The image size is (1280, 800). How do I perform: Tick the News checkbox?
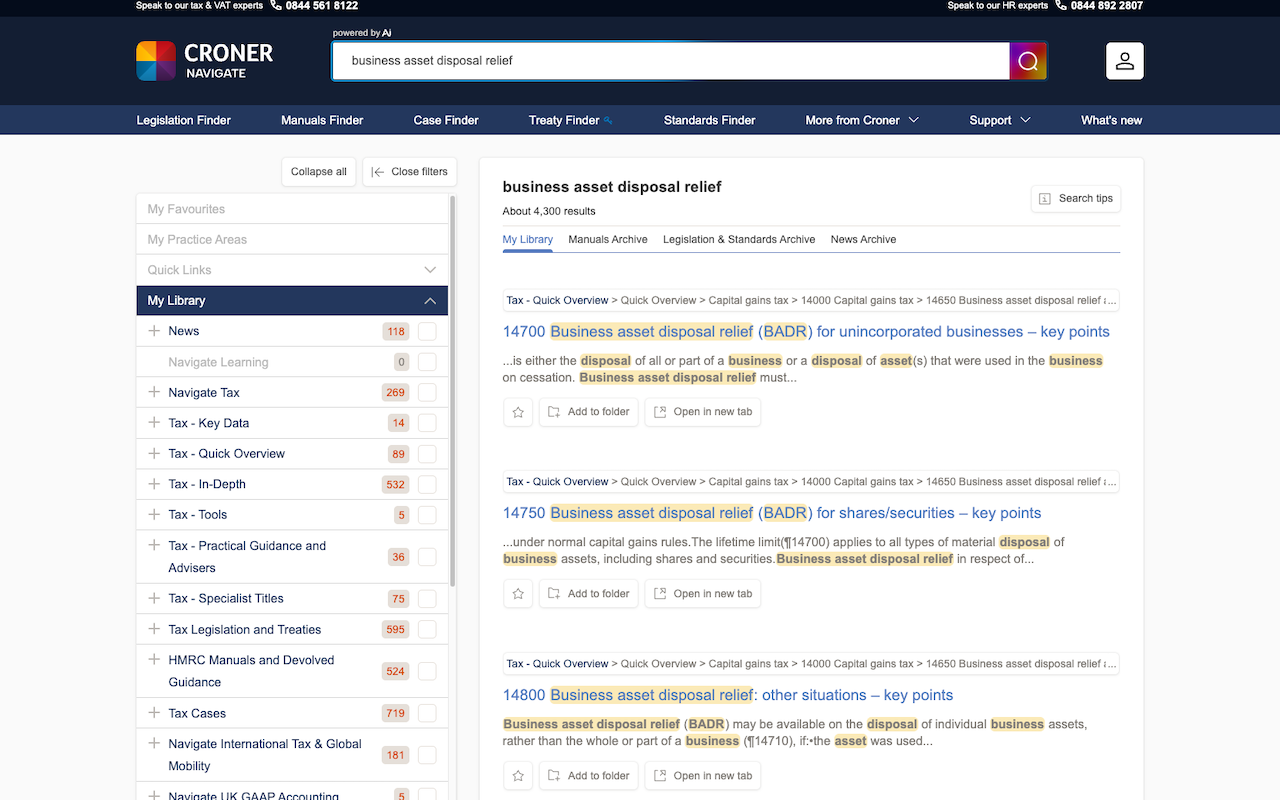tap(427, 332)
